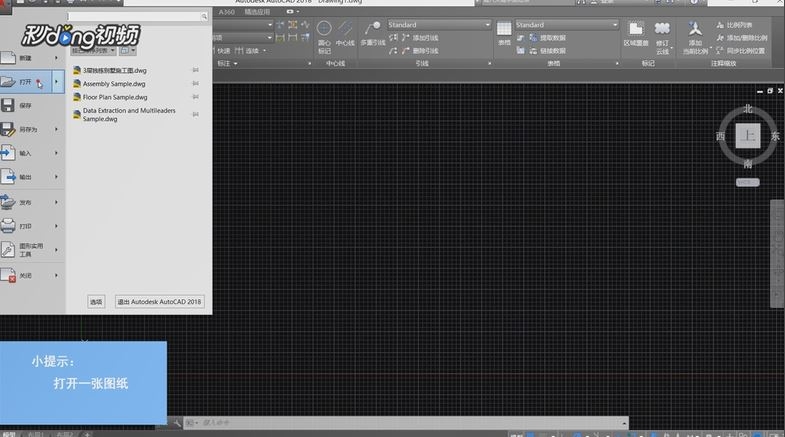Pin 3层独栋别墅施工图.dwg to recent list
This screenshot has height=437, width=785.
[196, 71]
